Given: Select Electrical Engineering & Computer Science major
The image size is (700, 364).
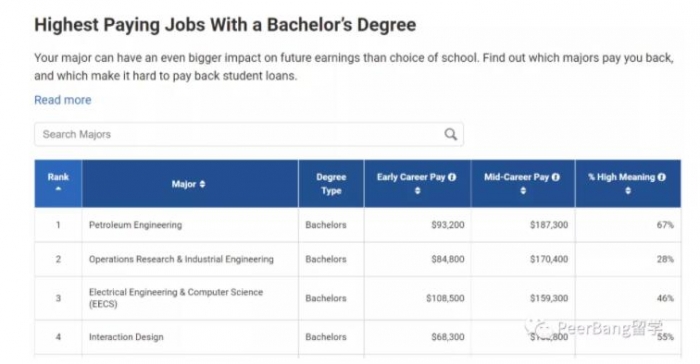Looking at the screenshot, I should click(176, 298).
